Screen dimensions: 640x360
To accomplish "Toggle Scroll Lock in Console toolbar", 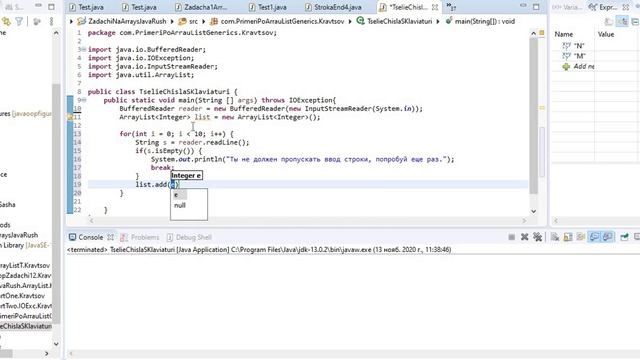I will pyautogui.click(x=568, y=237).
